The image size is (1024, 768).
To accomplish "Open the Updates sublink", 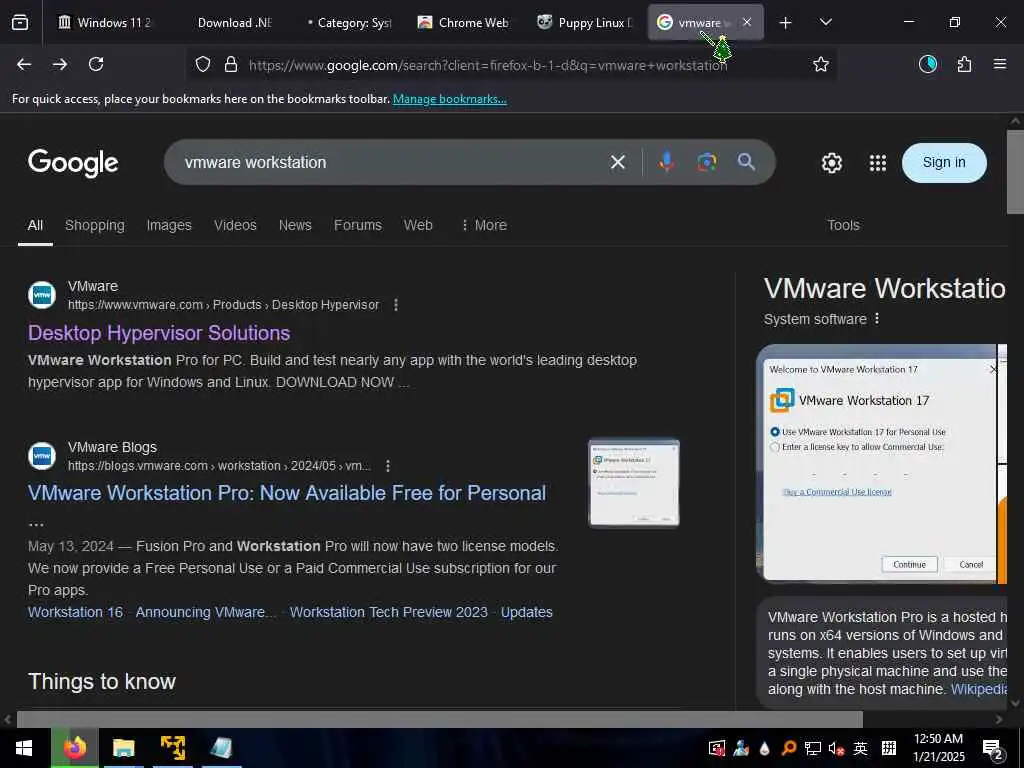I will [526, 612].
